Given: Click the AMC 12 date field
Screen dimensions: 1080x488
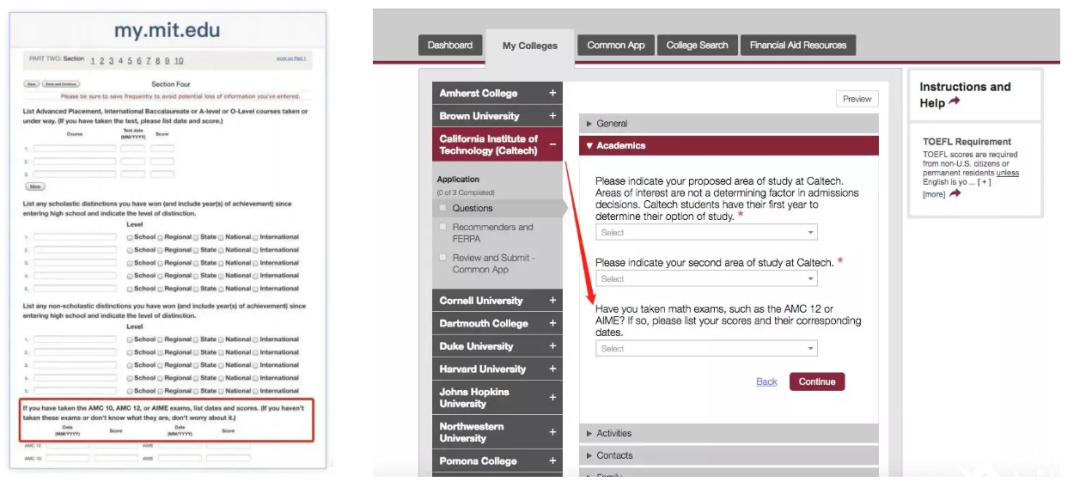Looking at the screenshot, I should pyautogui.click(x=68, y=445).
